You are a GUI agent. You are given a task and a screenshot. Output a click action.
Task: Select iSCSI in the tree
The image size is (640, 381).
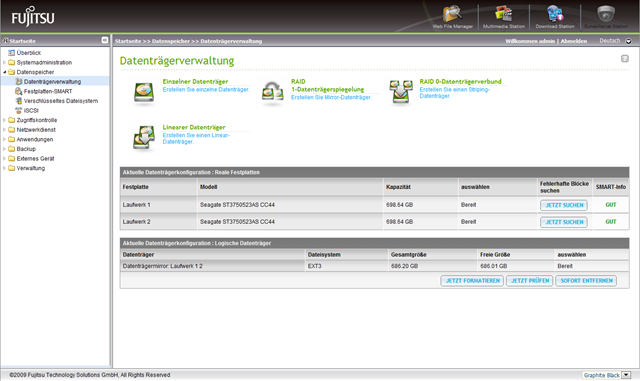point(31,110)
